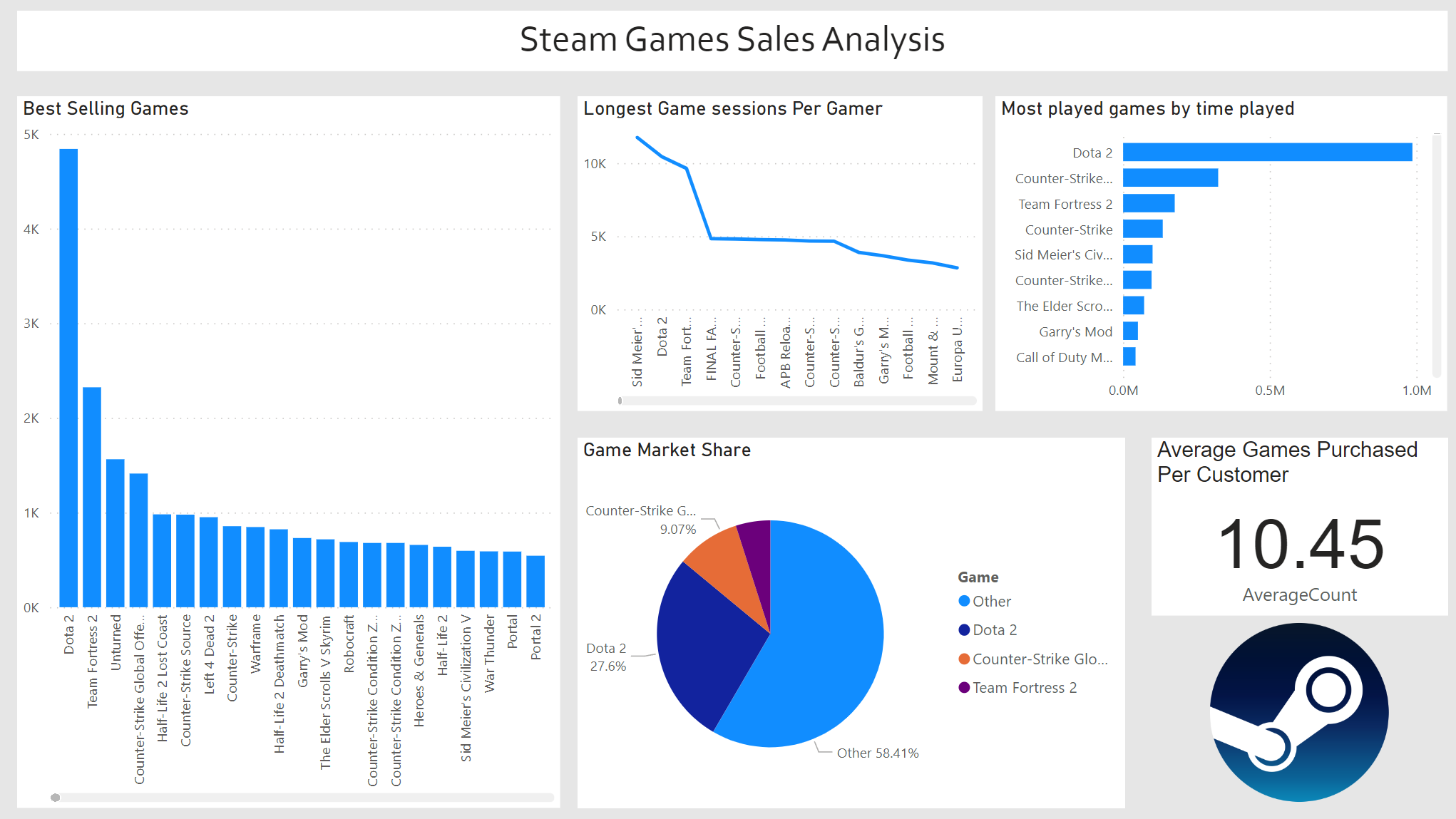
Task: Click the Mount &... line chart axis label
Action: click(933, 351)
